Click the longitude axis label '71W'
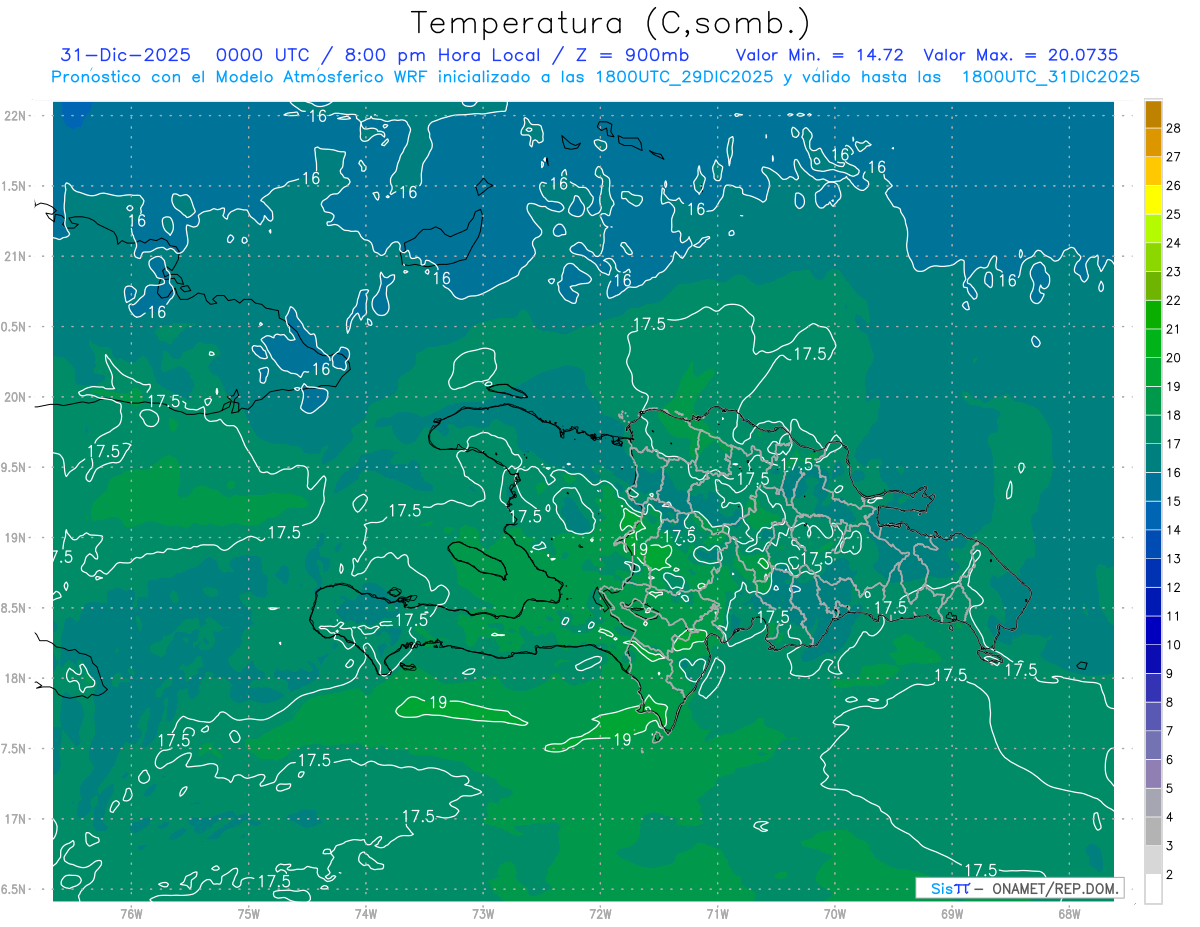 tap(717, 914)
